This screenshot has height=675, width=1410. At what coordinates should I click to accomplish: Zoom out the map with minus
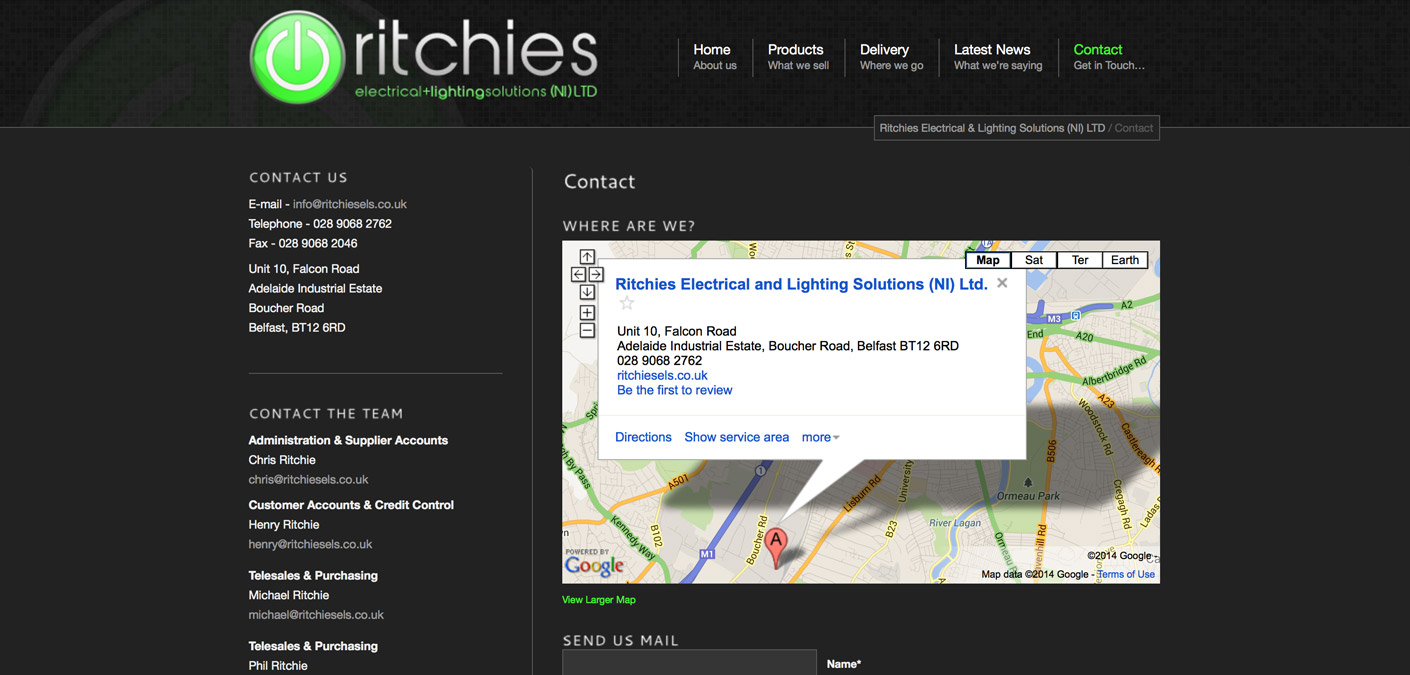pyautogui.click(x=587, y=331)
